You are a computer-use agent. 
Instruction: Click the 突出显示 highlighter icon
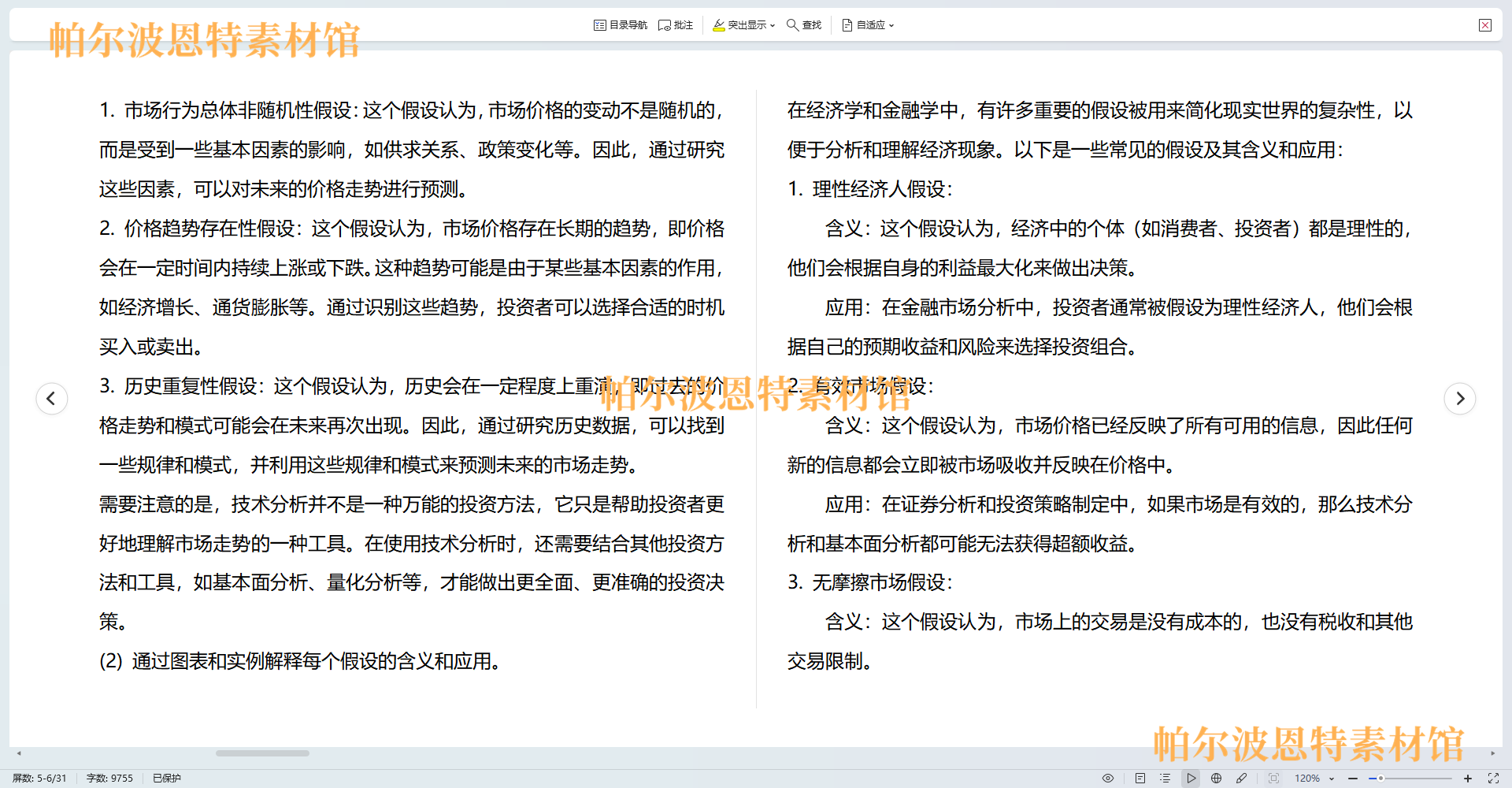coord(718,25)
